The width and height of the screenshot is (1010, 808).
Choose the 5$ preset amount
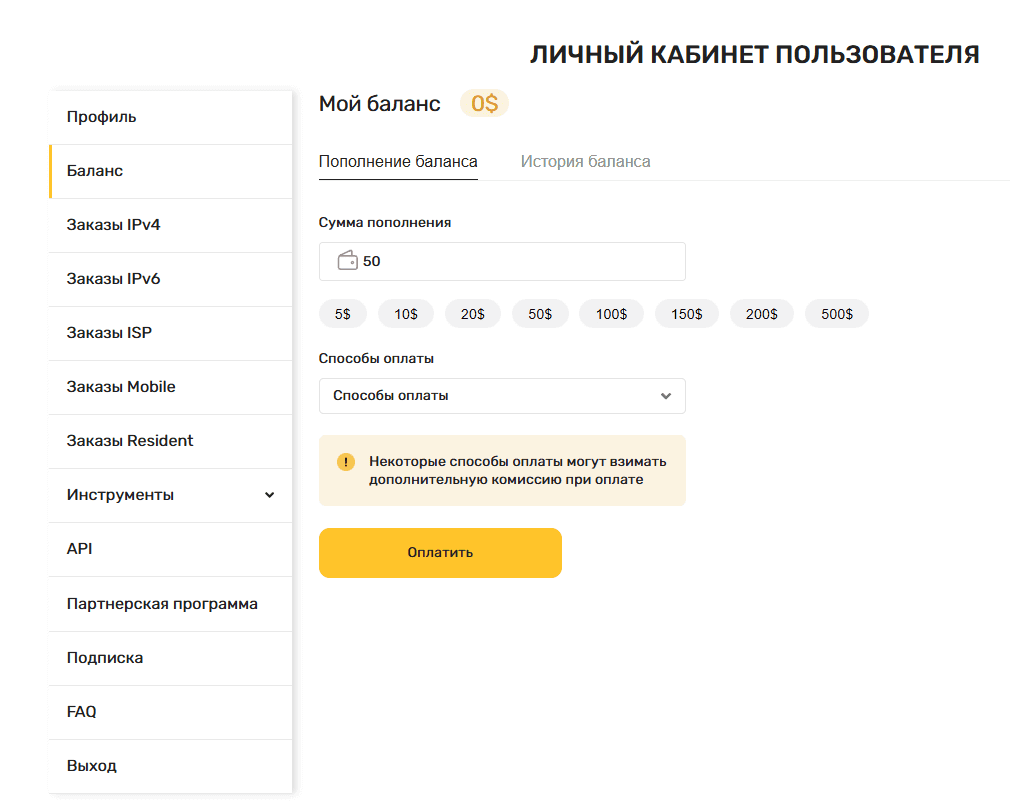[x=343, y=314]
